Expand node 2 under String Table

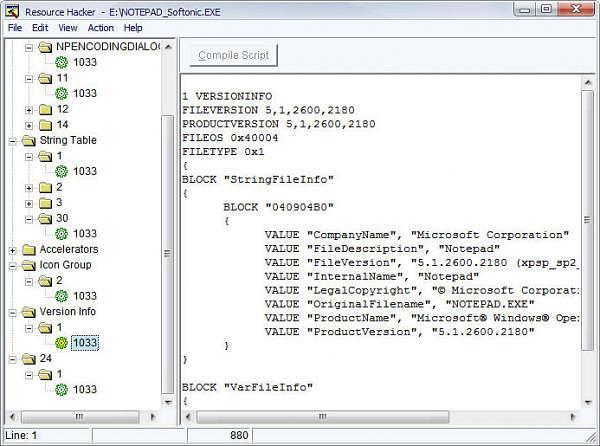coord(29,188)
